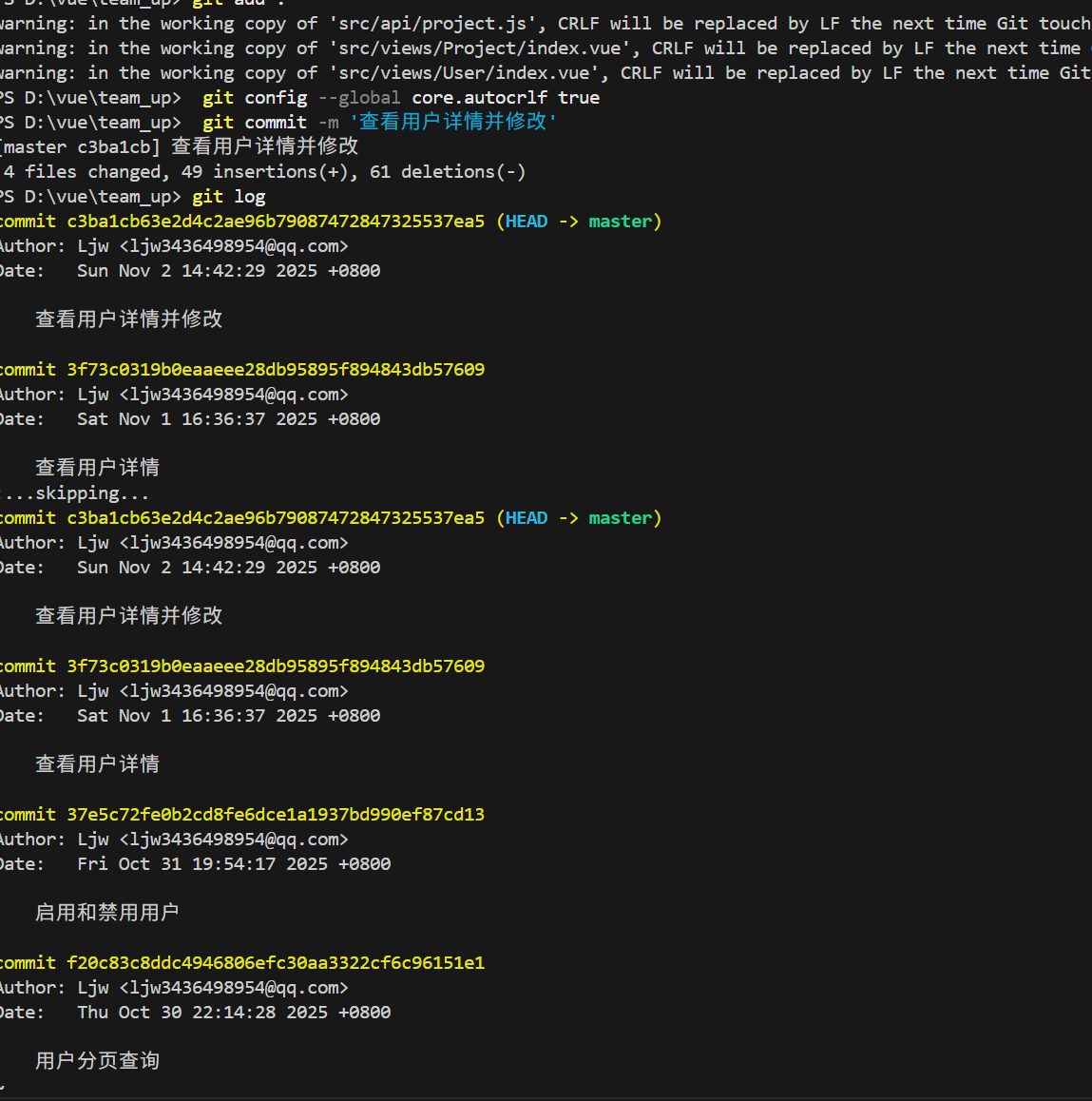Click 'core.autocrlf' in the git config command
The width and height of the screenshot is (1092, 1101).
click(479, 98)
